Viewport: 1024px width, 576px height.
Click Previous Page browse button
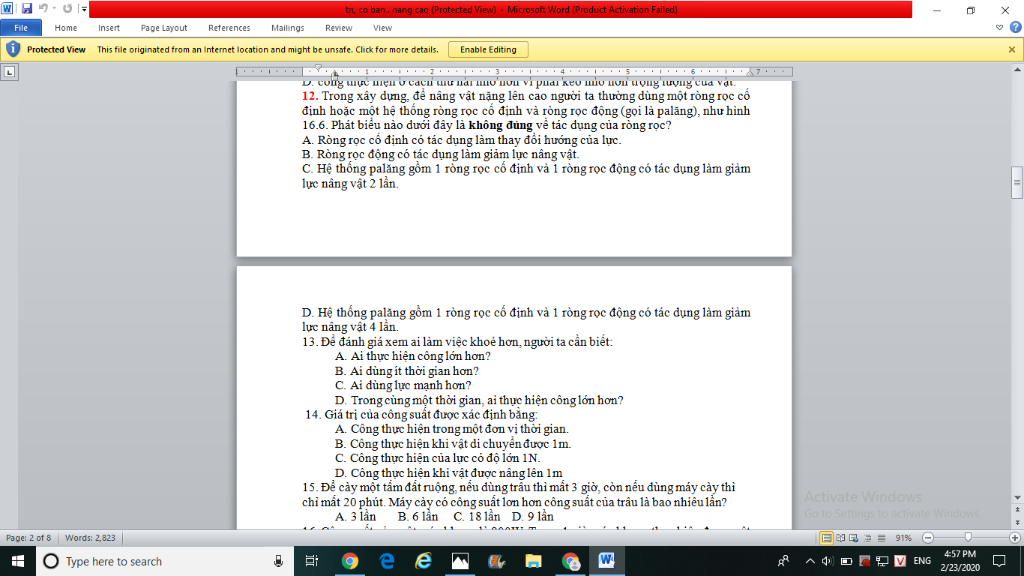pos(1017,509)
